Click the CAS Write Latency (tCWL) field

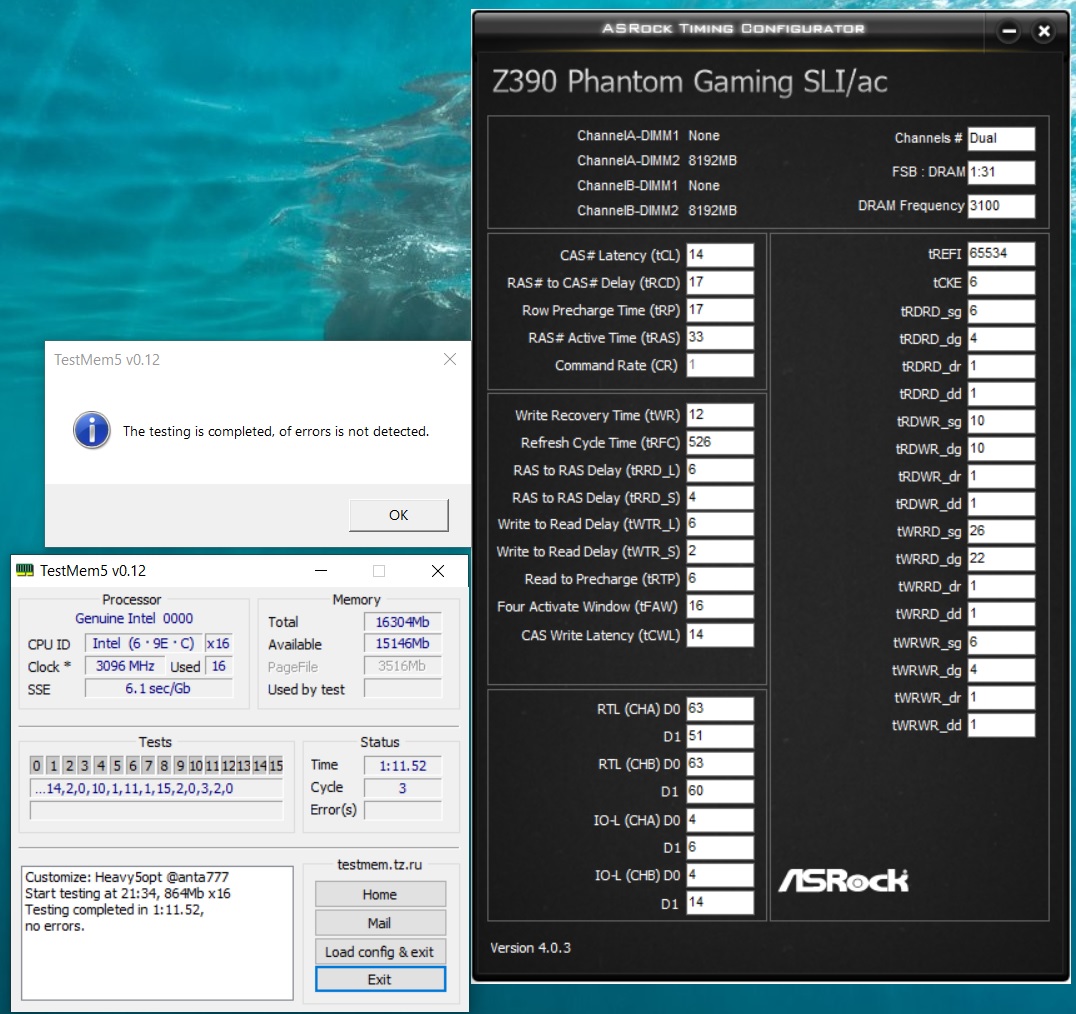[x=720, y=635]
